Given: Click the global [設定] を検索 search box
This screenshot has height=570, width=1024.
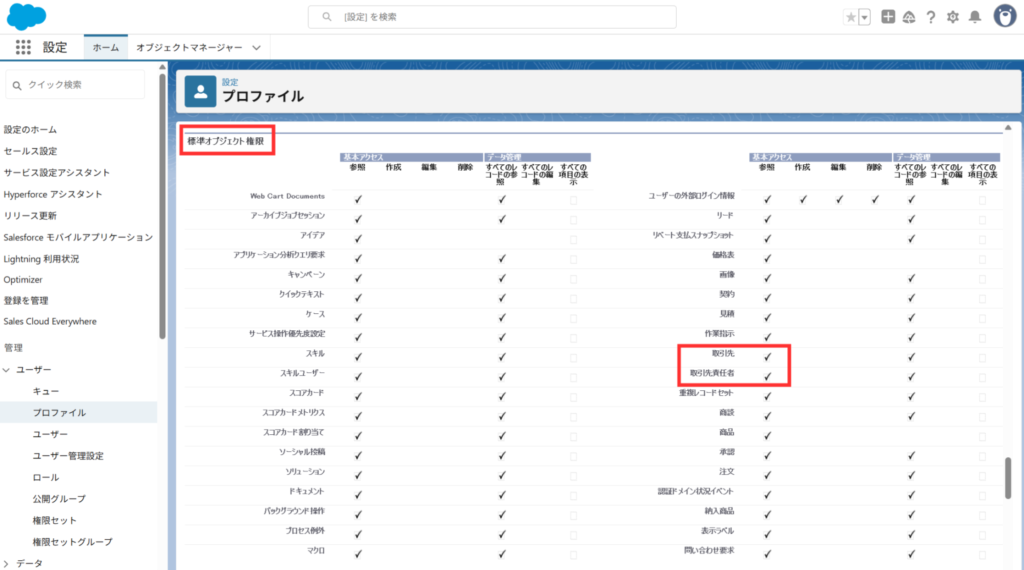Looking at the screenshot, I should click(x=492, y=17).
